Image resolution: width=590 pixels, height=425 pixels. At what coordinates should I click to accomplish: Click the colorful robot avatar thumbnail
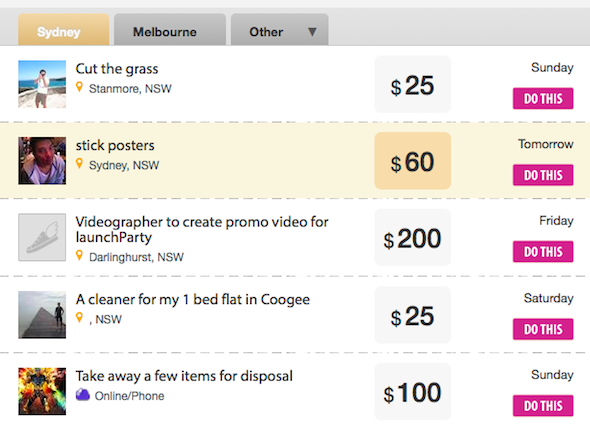(x=42, y=391)
